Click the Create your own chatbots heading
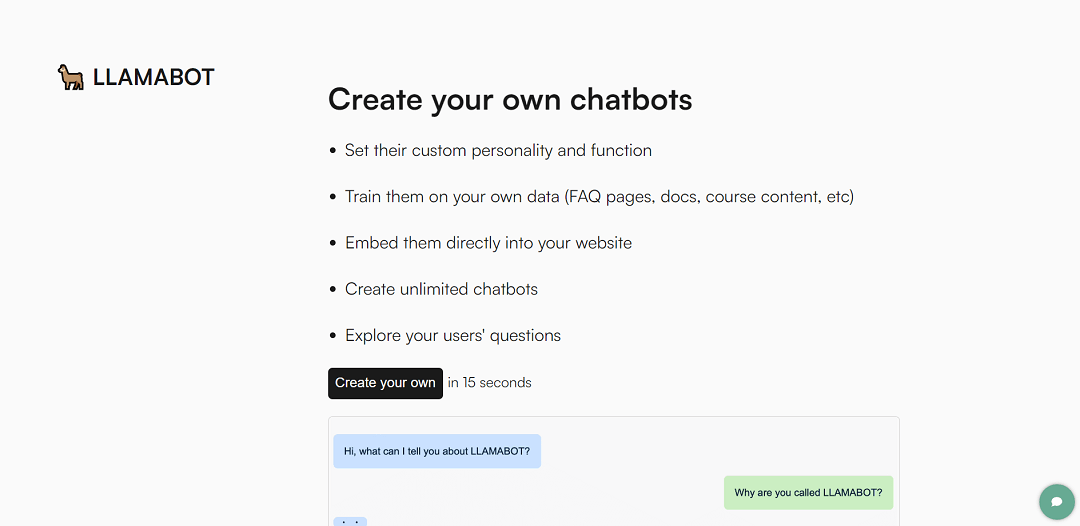 [510, 100]
